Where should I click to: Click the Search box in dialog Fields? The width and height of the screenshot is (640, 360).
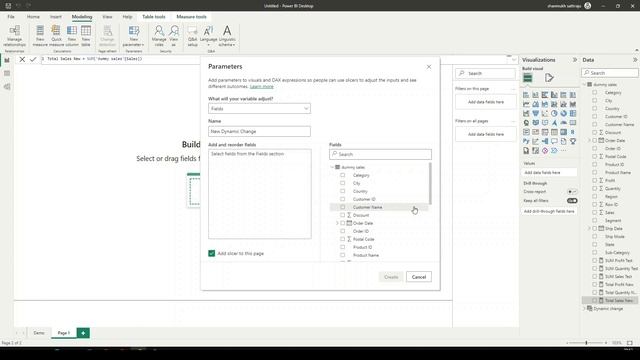(x=380, y=154)
